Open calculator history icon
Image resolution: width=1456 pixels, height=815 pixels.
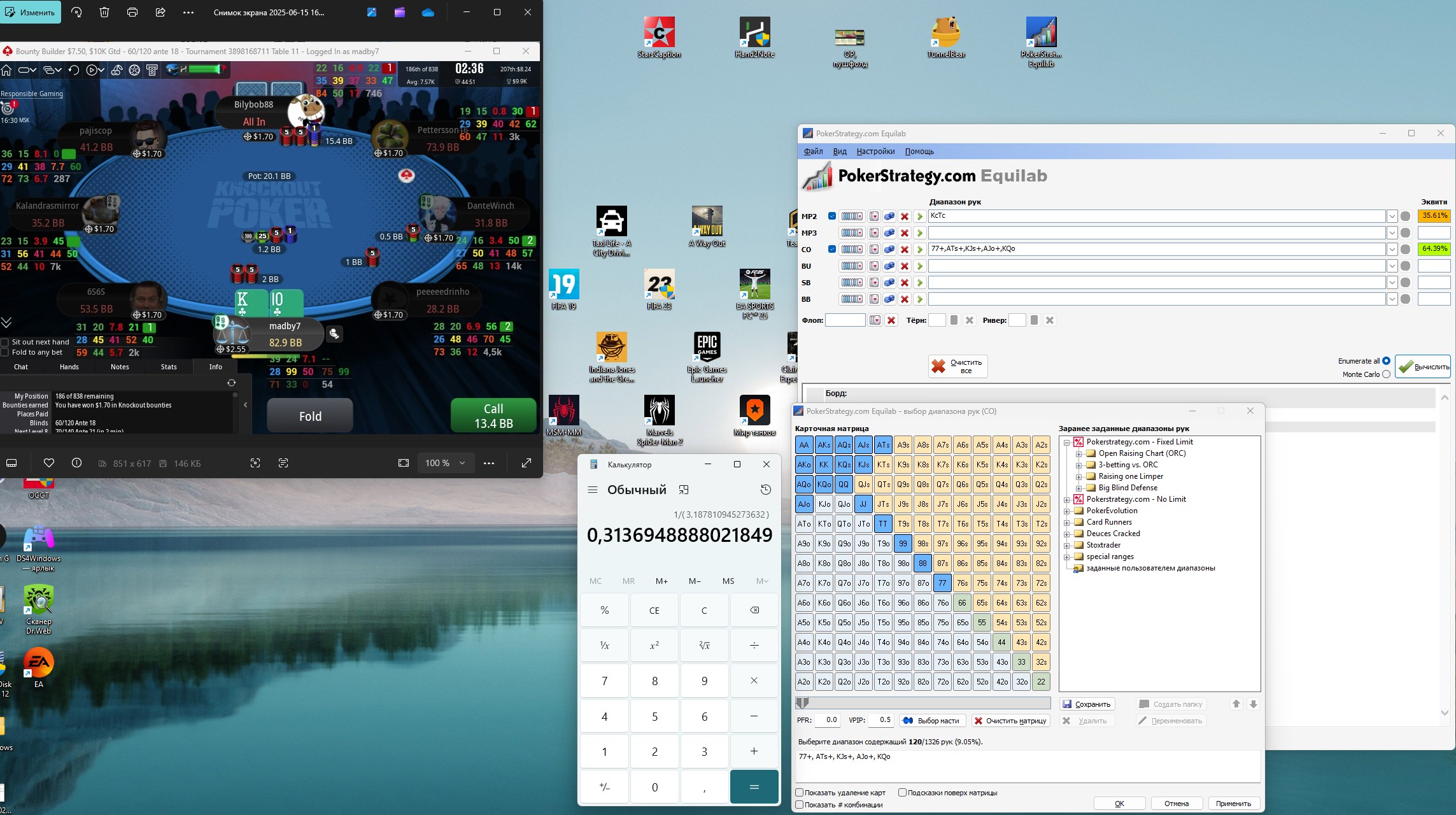[x=766, y=490]
